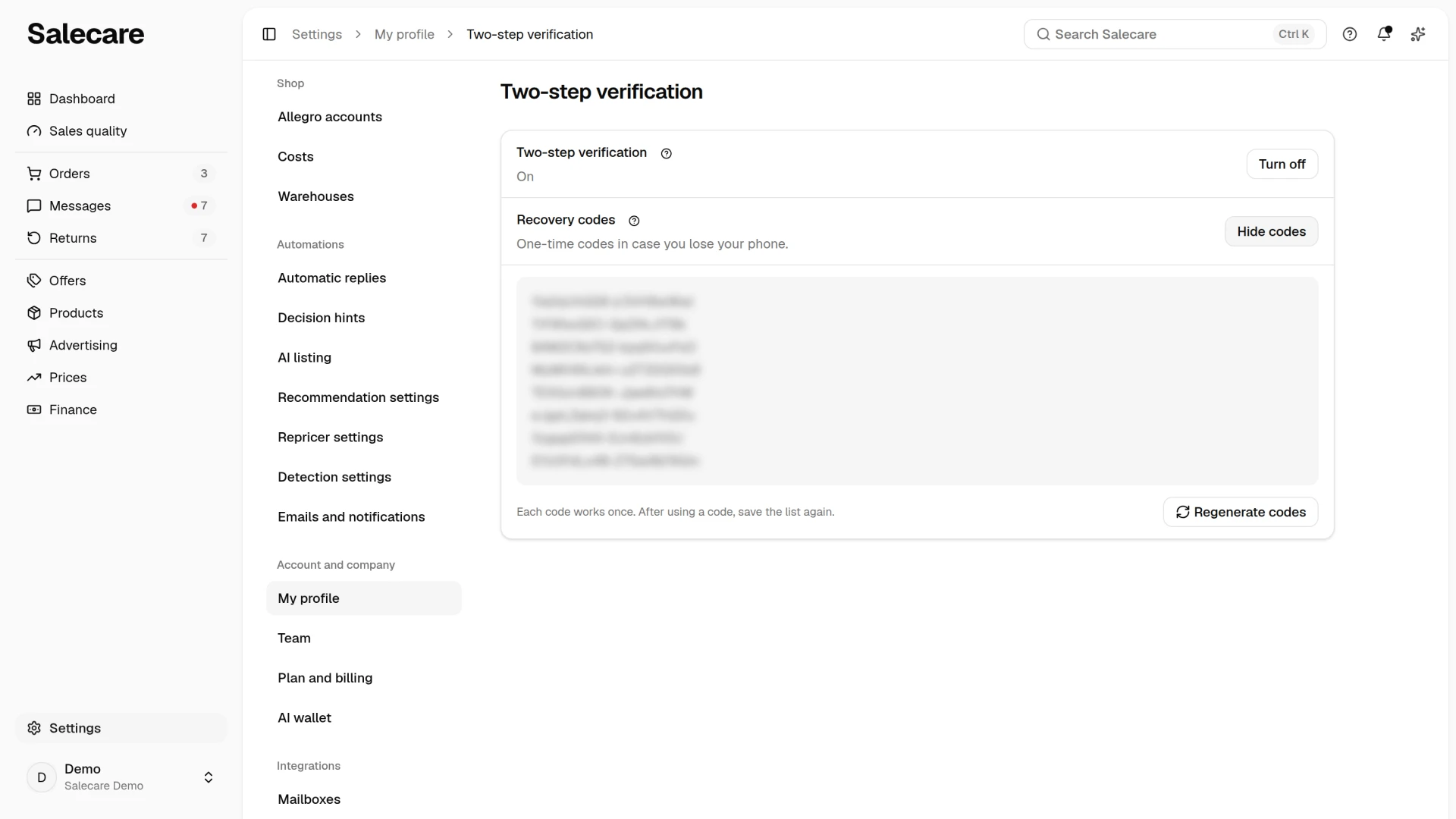Select AI wallet settings
Viewport: 1456px width, 819px height.
pos(364,718)
